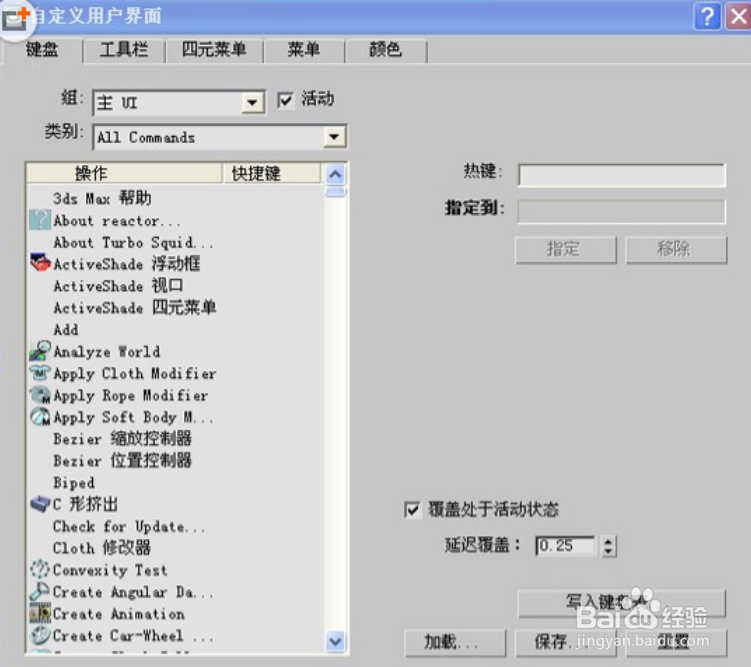The image size is (751, 667).
Task: Switch to the 四元菜单 tab
Action: pos(214,49)
